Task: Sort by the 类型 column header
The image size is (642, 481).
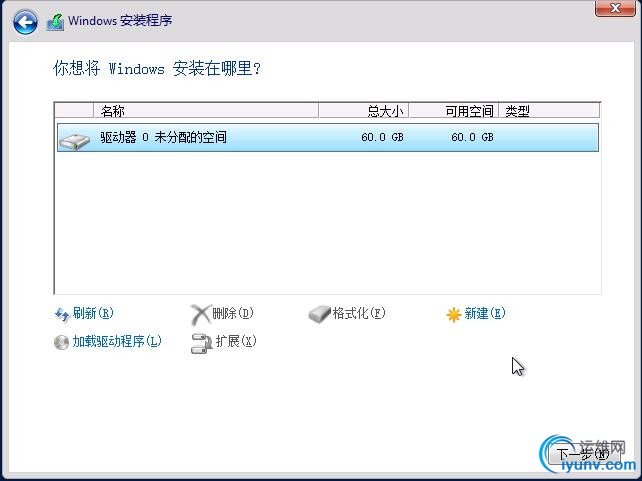Action: click(x=549, y=111)
